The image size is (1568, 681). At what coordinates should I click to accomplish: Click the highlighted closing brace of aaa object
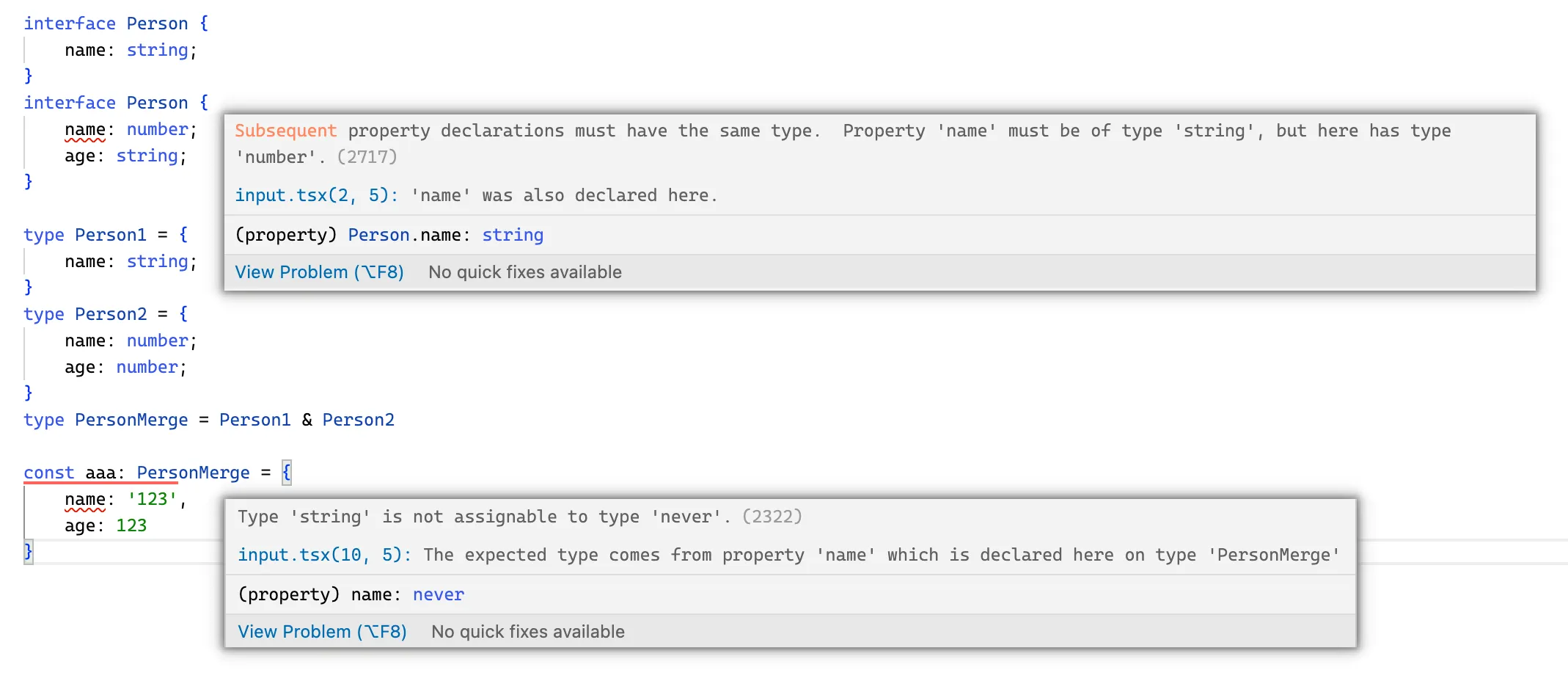(x=29, y=552)
